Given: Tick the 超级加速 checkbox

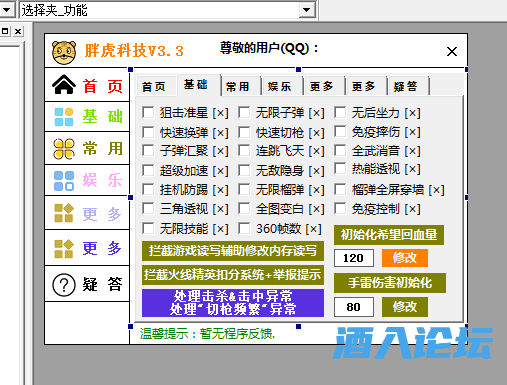Looking at the screenshot, I should tap(148, 170).
